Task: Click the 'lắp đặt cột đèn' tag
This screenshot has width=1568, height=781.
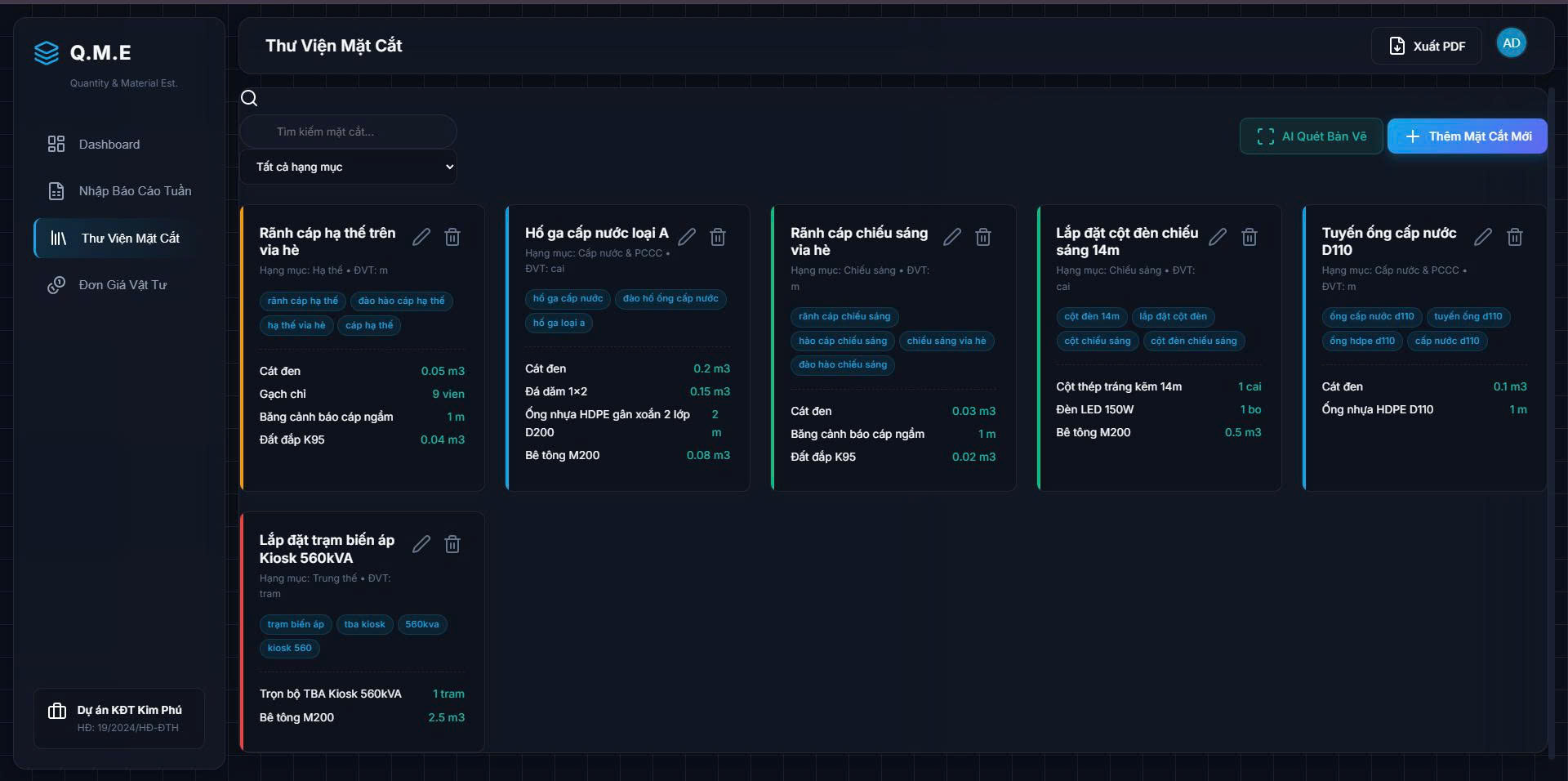Action: pyautogui.click(x=1174, y=316)
